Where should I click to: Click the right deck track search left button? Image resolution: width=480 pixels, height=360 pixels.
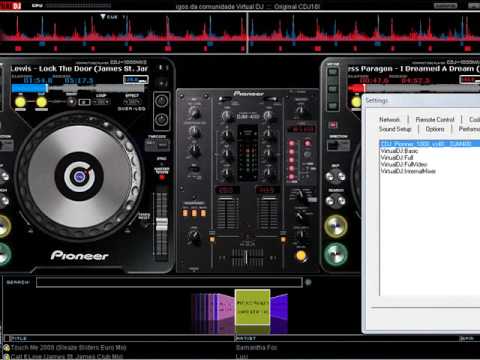330,176
